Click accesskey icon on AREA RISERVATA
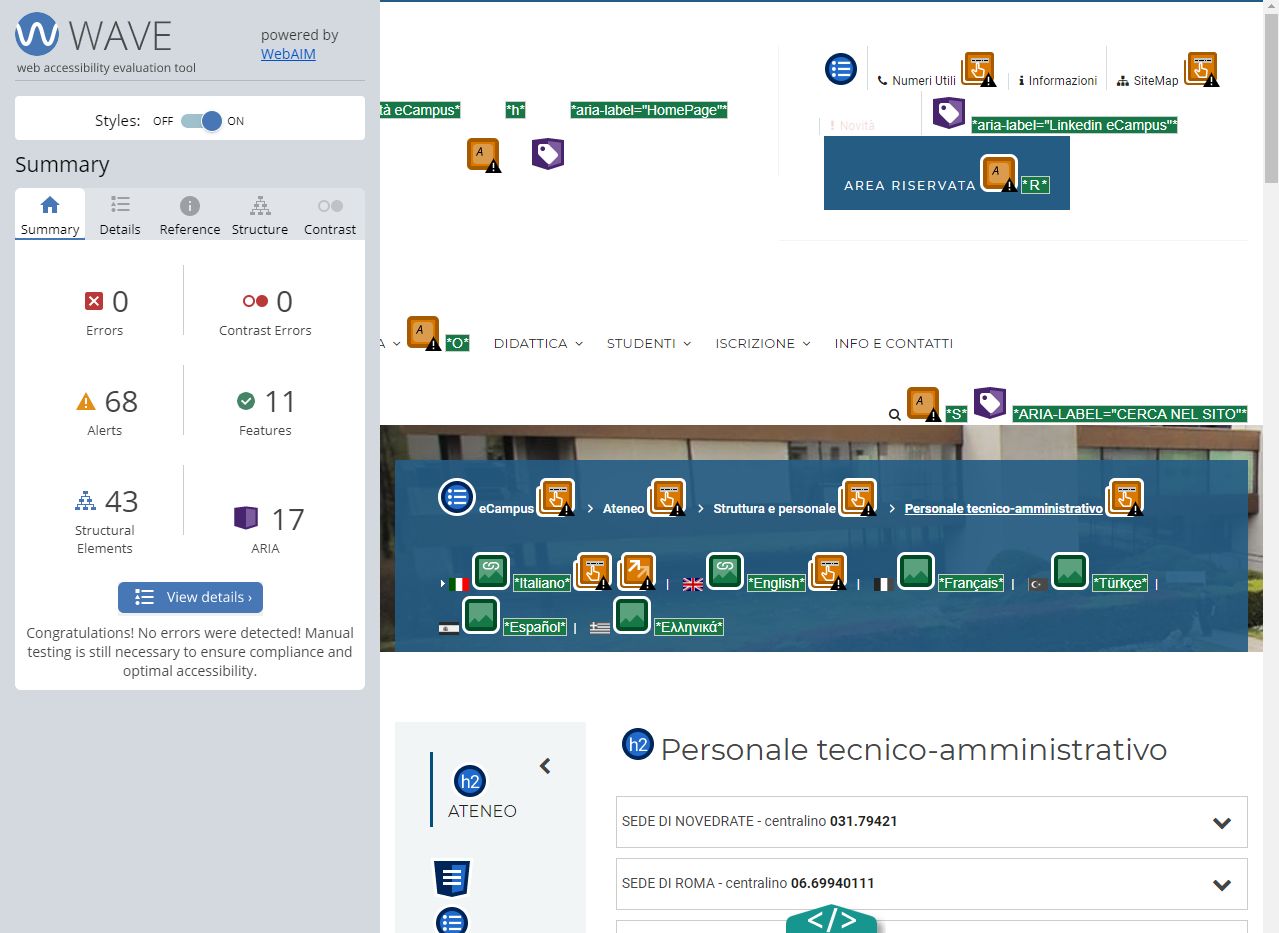Viewport: 1279px width, 933px height. (x=999, y=174)
